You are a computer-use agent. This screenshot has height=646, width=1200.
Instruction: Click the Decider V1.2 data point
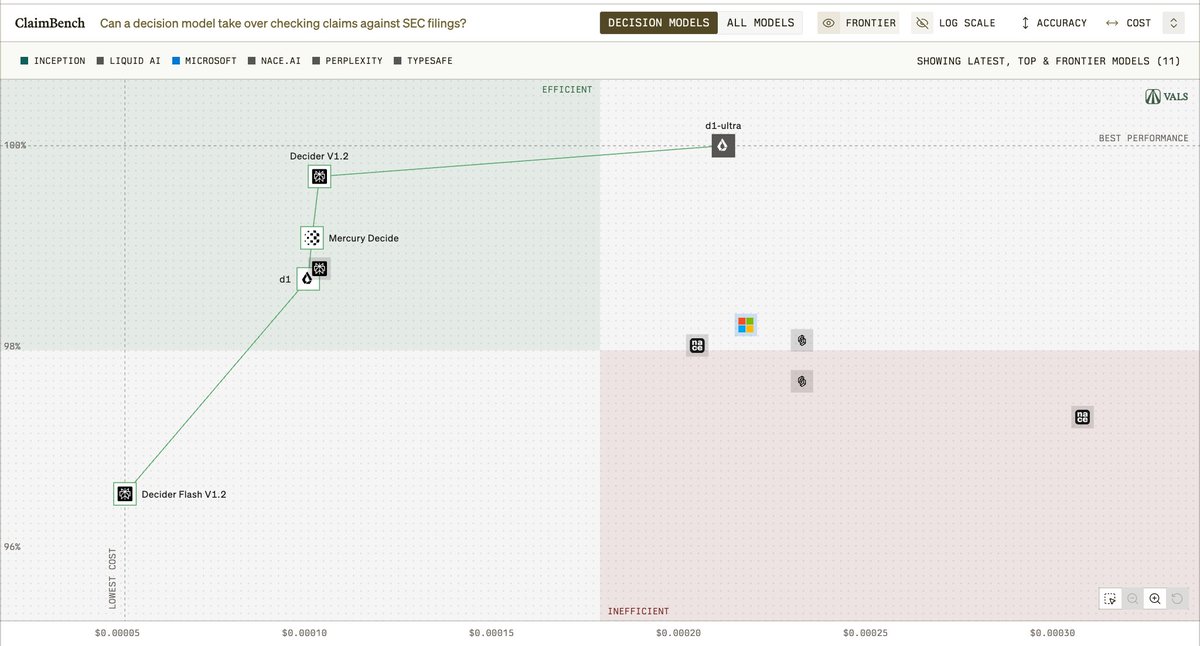[x=320, y=177]
